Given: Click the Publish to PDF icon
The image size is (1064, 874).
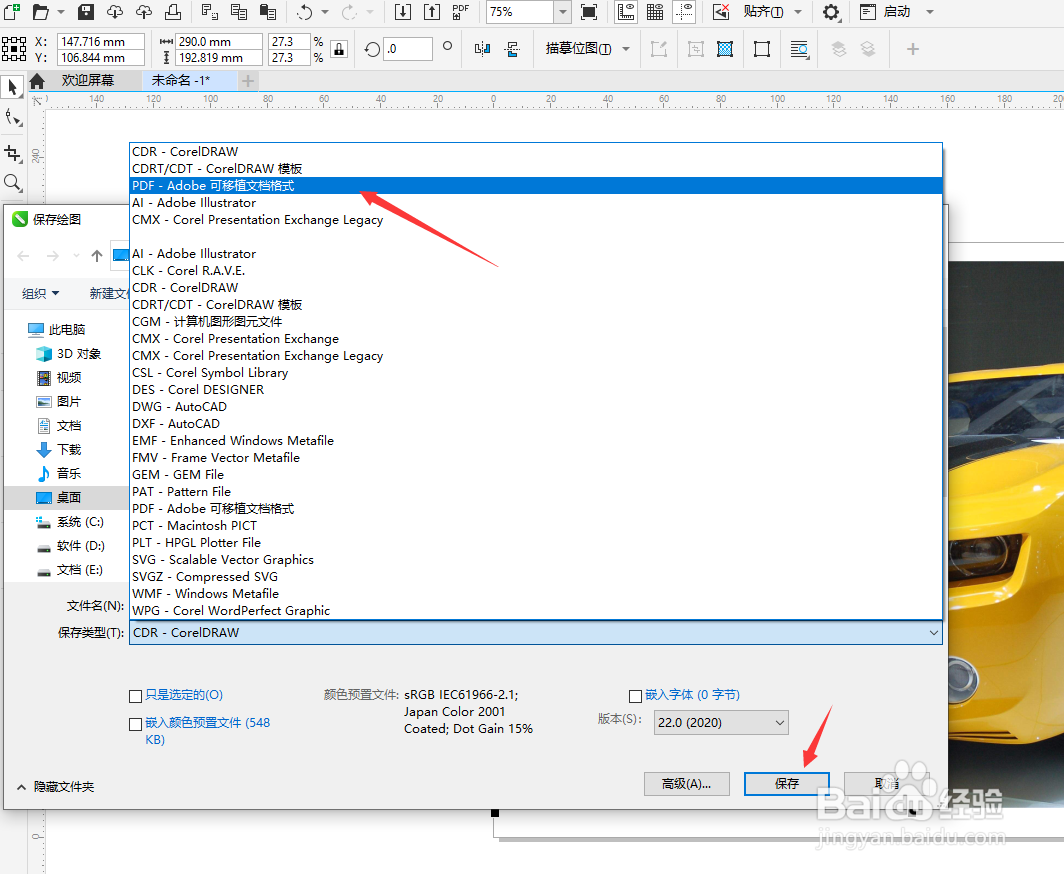Looking at the screenshot, I should point(461,12).
